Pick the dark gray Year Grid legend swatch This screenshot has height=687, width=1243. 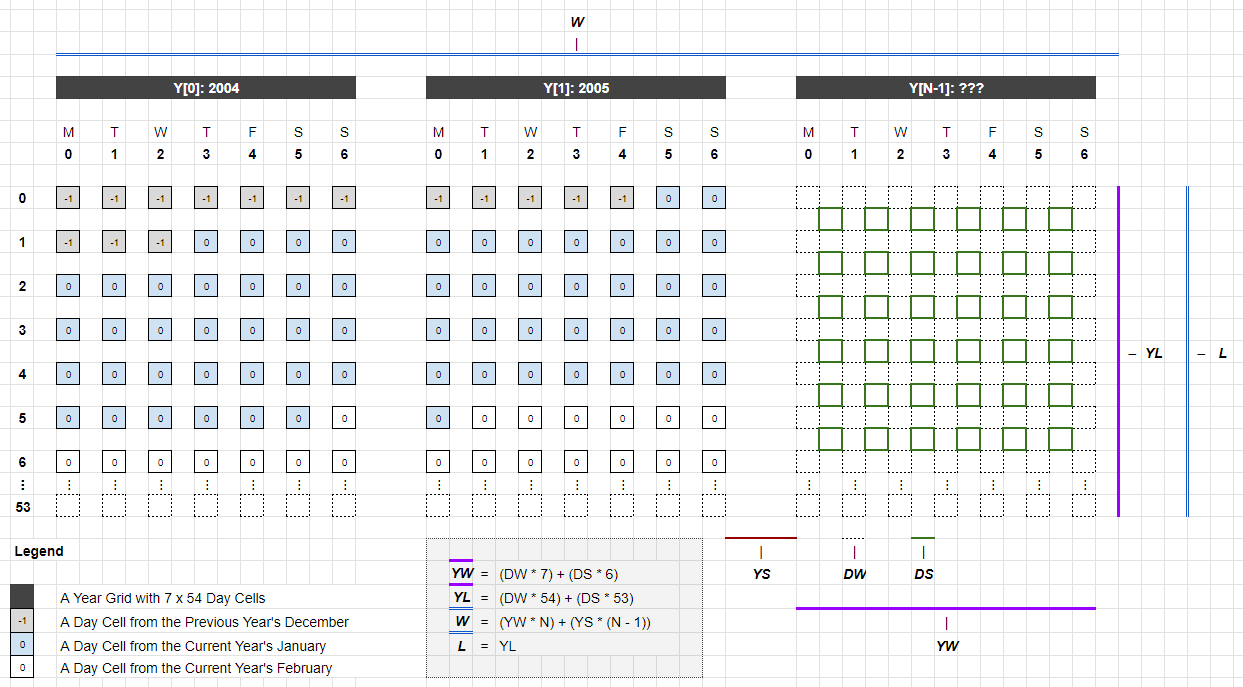pos(22,598)
